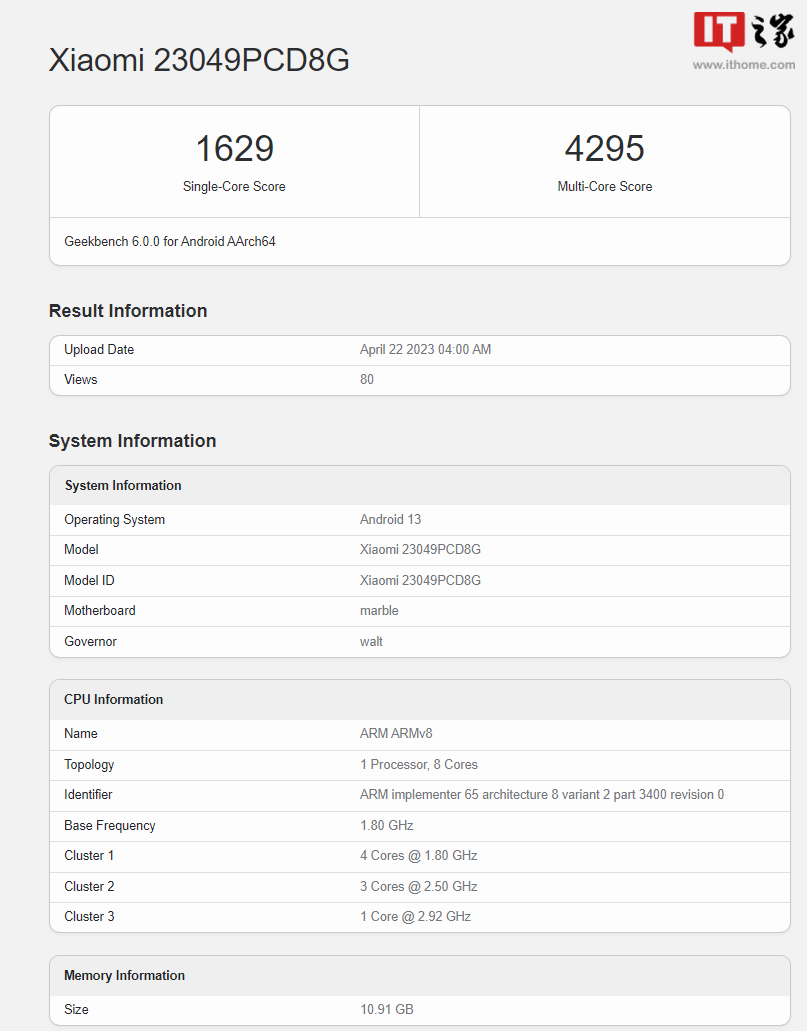
Task: Click the Governor label
Action: 91,642
